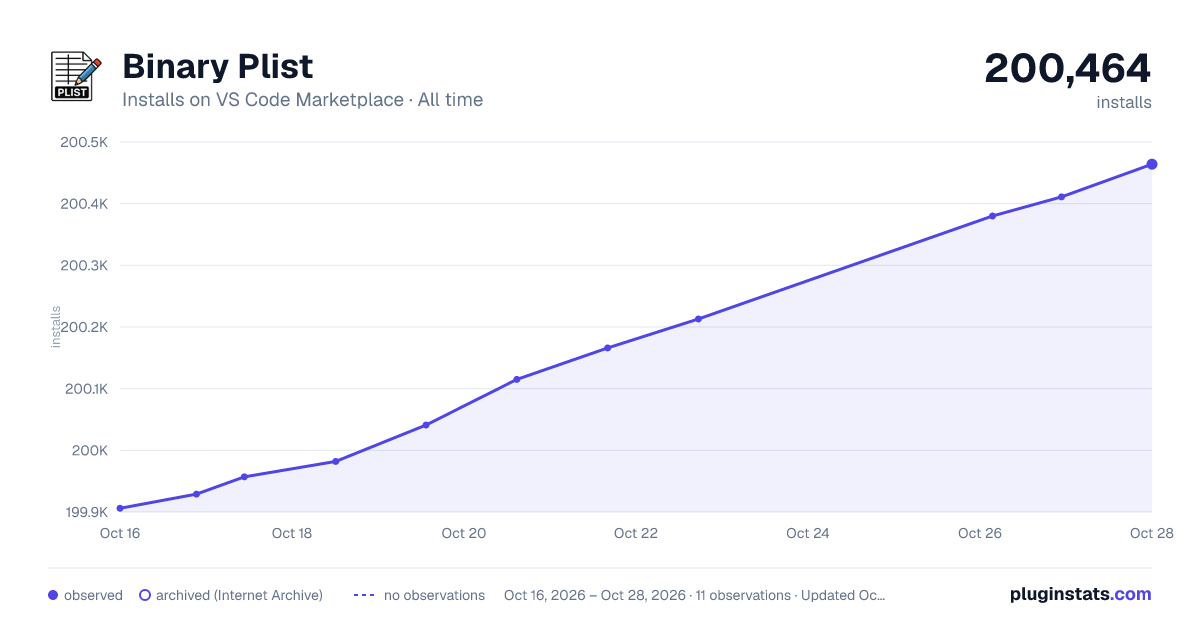
Task: Click the subtitle 'Installs on VS Code Marketplace · All time'
Action: [302, 100]
